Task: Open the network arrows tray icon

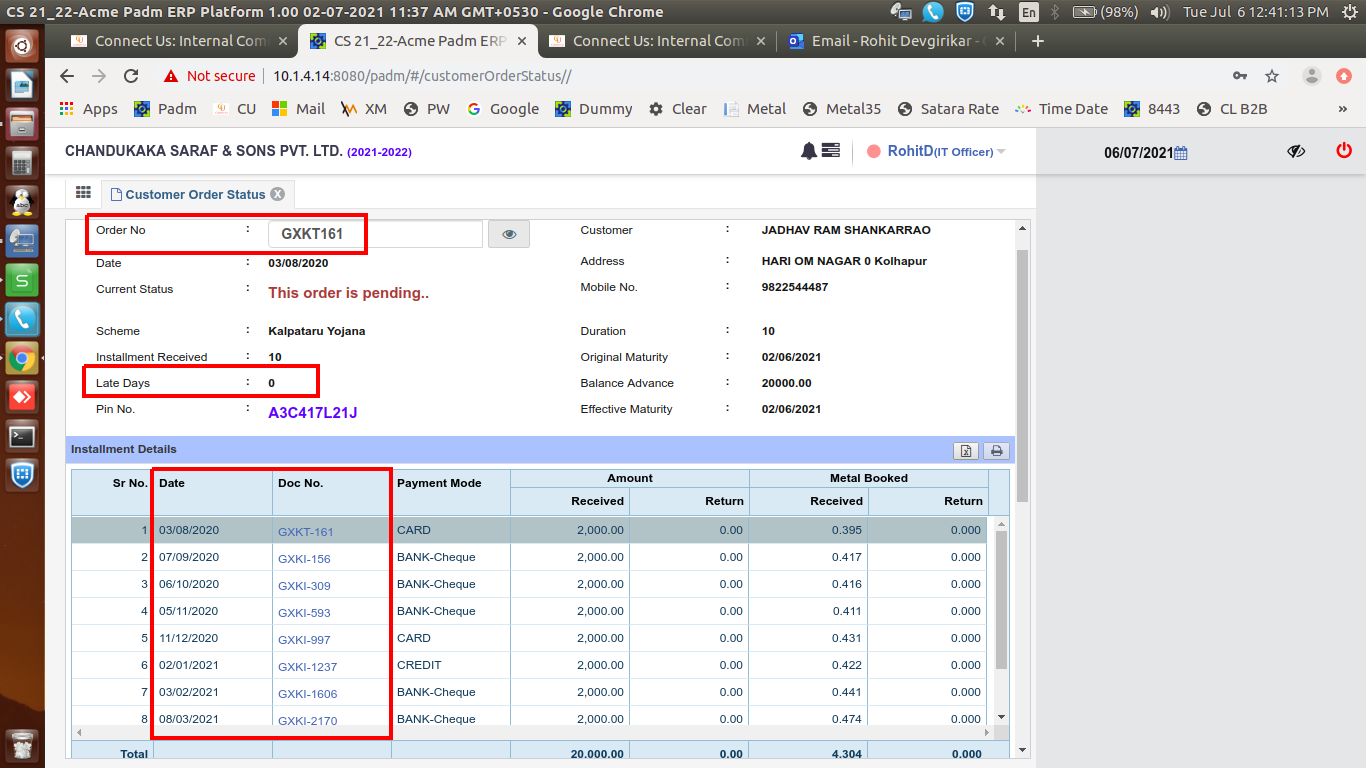Action: click(996, 12)
